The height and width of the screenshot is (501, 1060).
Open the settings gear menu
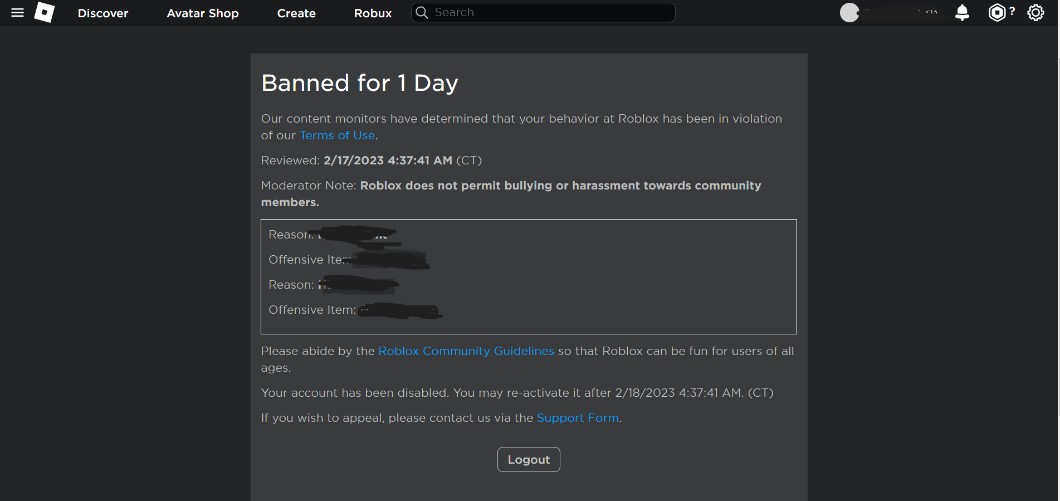click(1035, 13)
